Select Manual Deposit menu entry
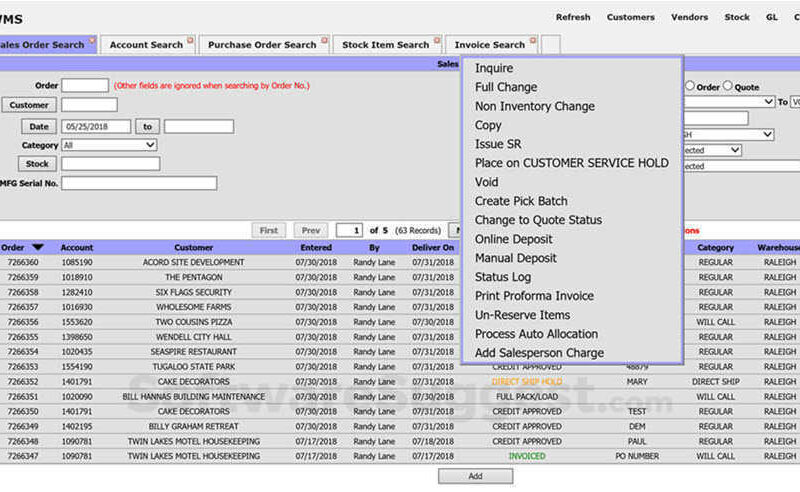800x492 pixels. coord(515,258)
